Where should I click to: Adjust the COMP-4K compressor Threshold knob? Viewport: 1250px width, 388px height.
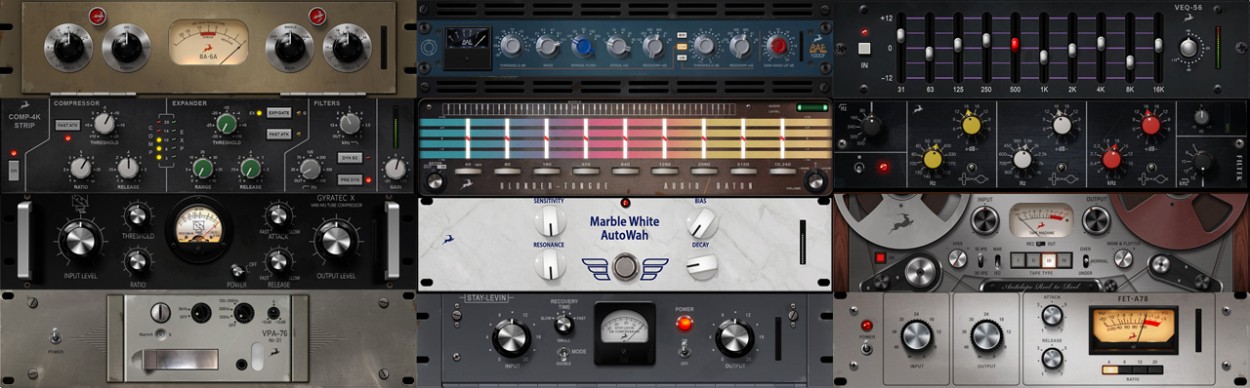tap(105, 124)
